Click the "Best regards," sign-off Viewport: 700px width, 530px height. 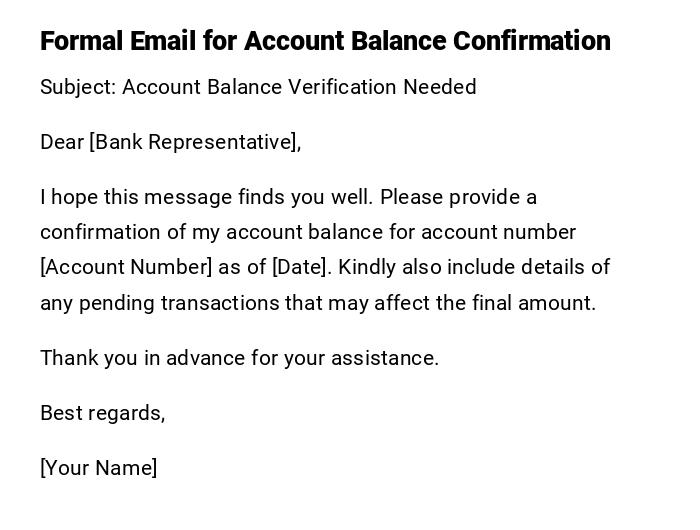point(102,413)
